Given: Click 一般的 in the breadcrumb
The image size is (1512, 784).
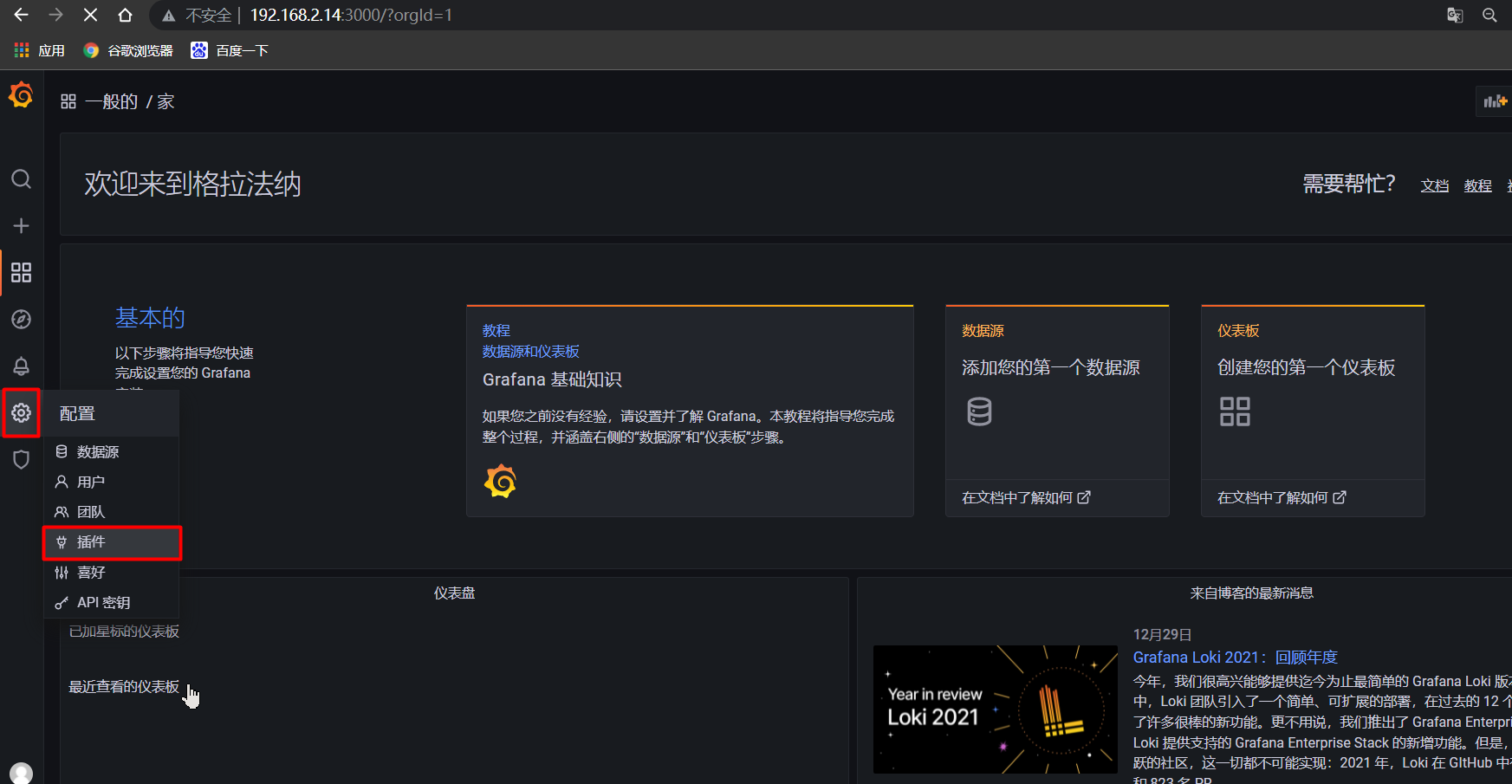Looking at the screenshot, I should (x=112, y=101).
